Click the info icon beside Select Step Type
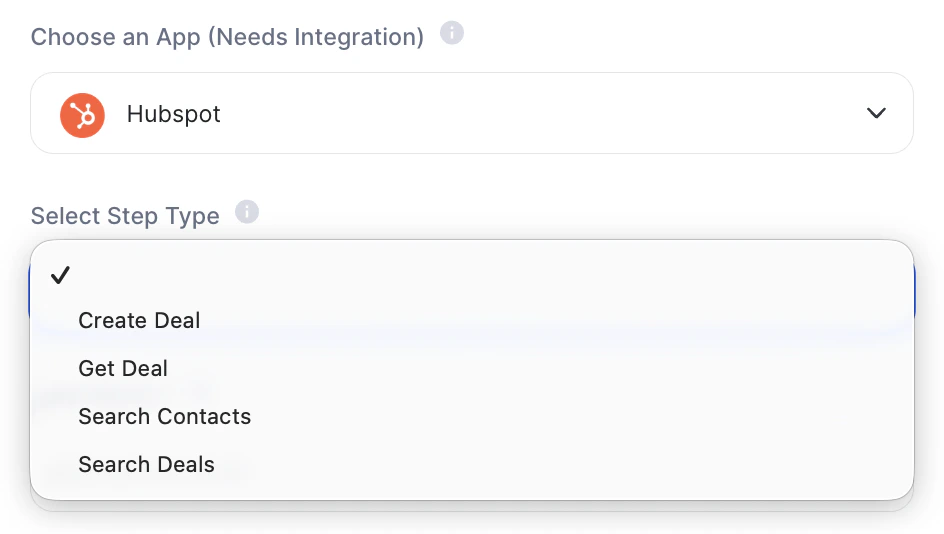Viewport: 944px width, 534px height. 246,213
